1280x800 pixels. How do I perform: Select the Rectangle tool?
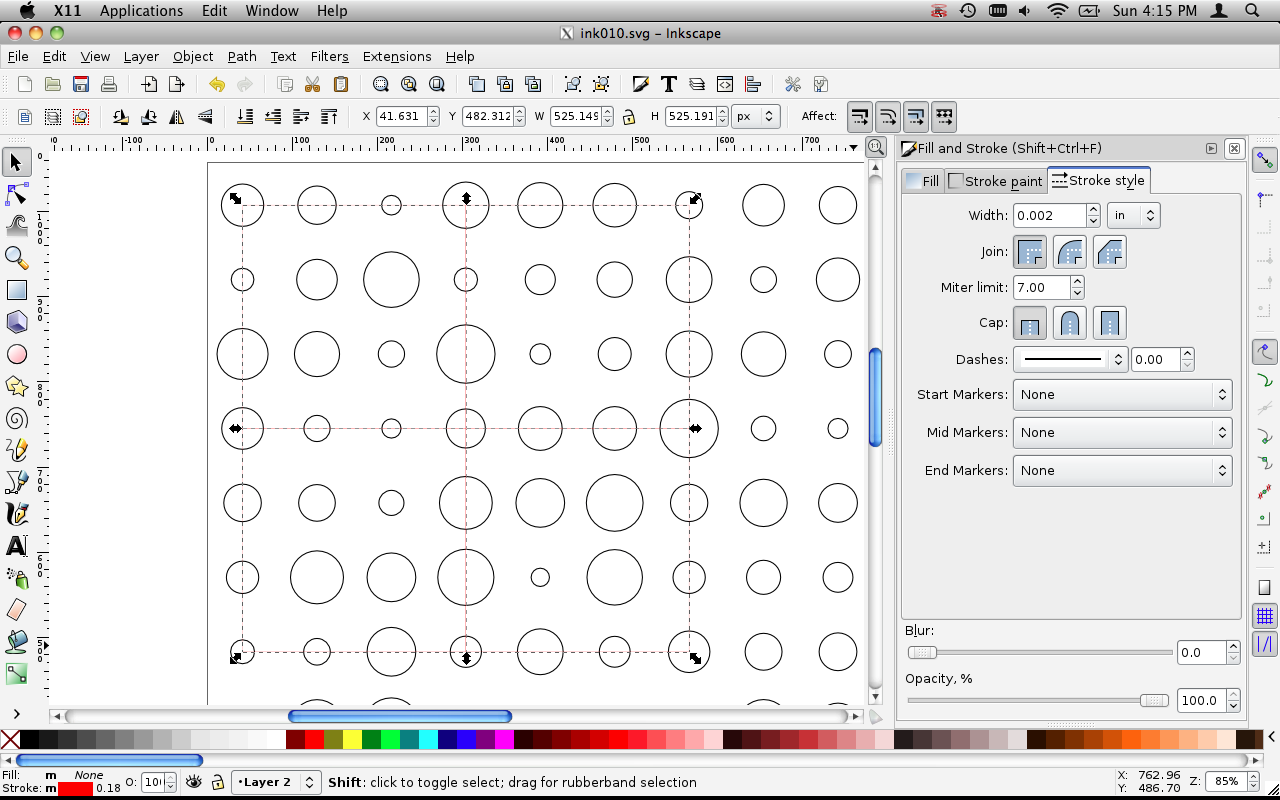(x=17, y=290)
